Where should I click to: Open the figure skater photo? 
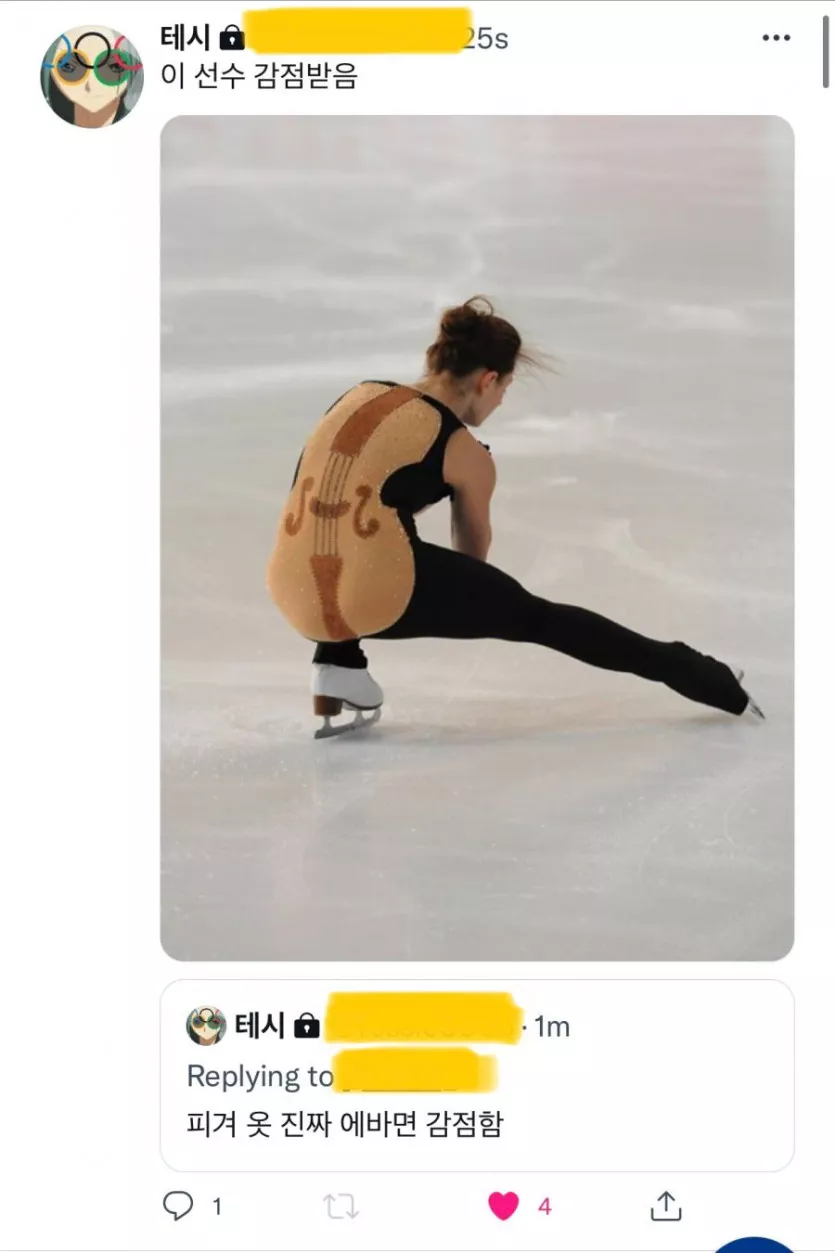[477, 538]
